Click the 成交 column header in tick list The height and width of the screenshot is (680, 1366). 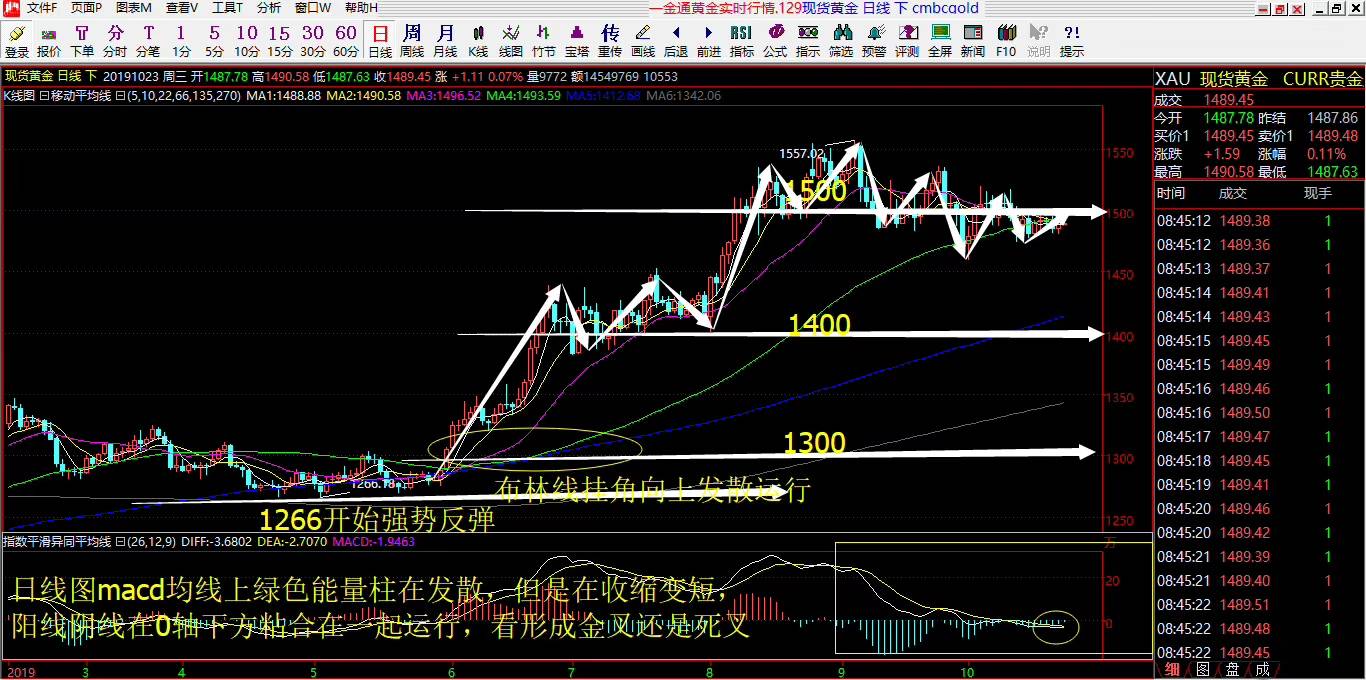coord(1233,193)
